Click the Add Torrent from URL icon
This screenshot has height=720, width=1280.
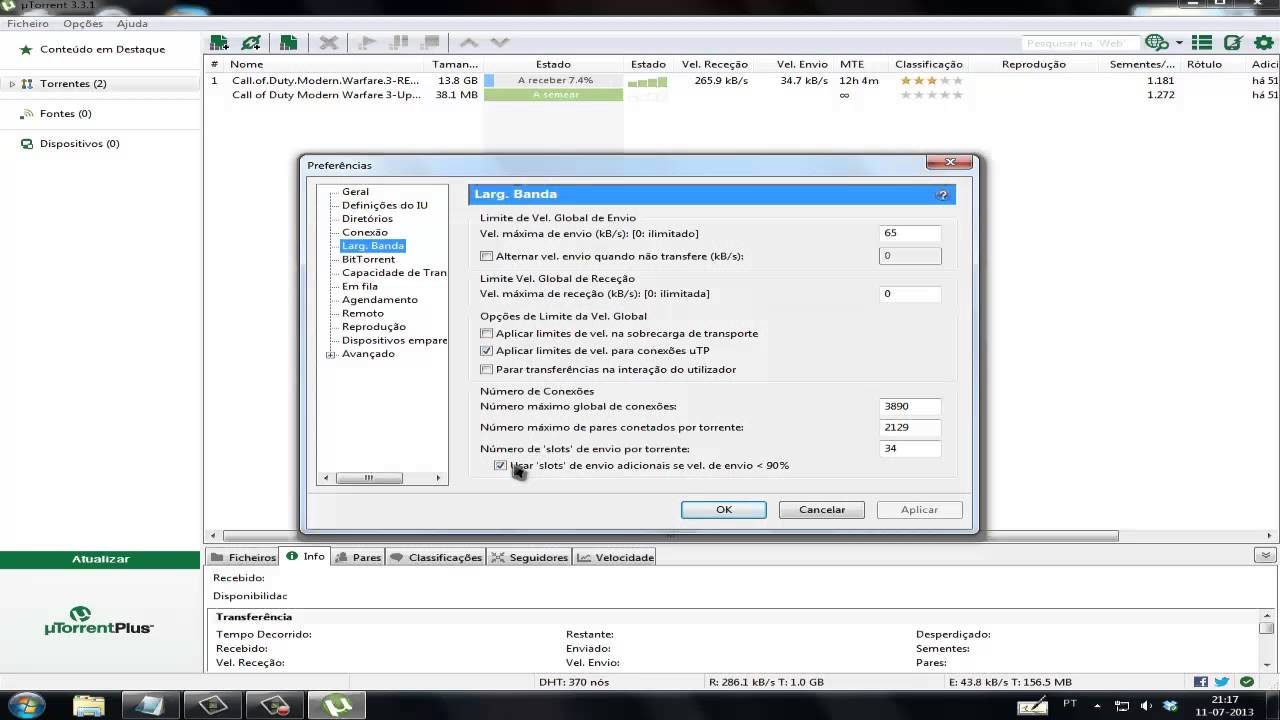251,43
